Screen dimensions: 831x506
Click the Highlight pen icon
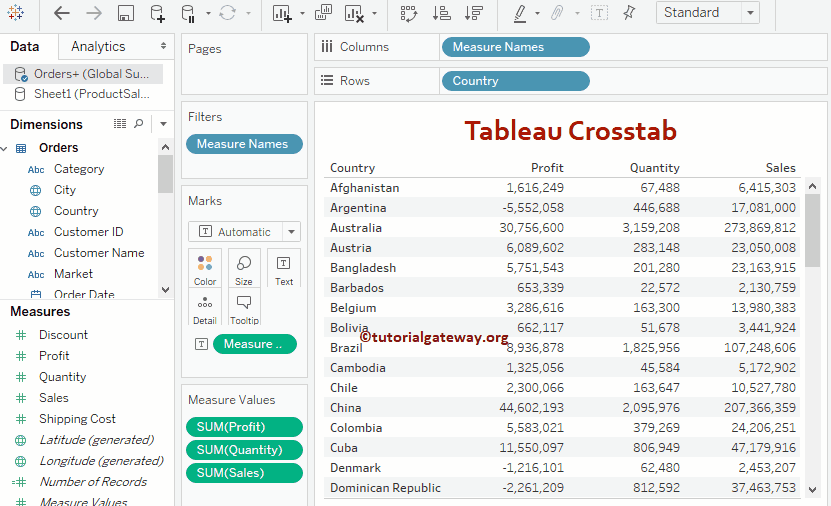[x=520, y=13]
